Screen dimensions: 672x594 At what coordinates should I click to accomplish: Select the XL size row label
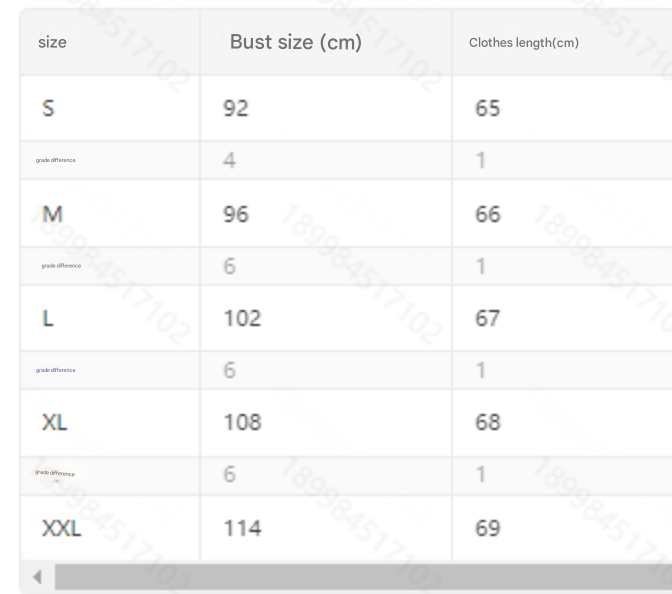click(x=55, y=422)
